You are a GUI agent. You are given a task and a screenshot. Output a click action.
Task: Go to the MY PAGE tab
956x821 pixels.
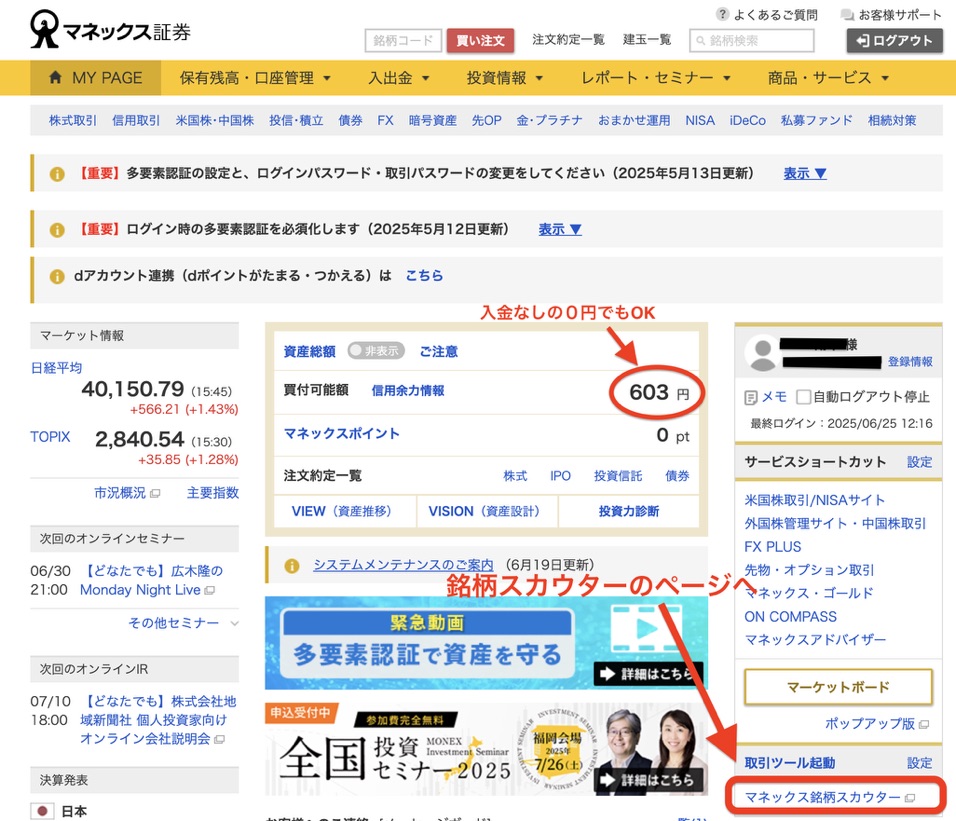(96, 78)
